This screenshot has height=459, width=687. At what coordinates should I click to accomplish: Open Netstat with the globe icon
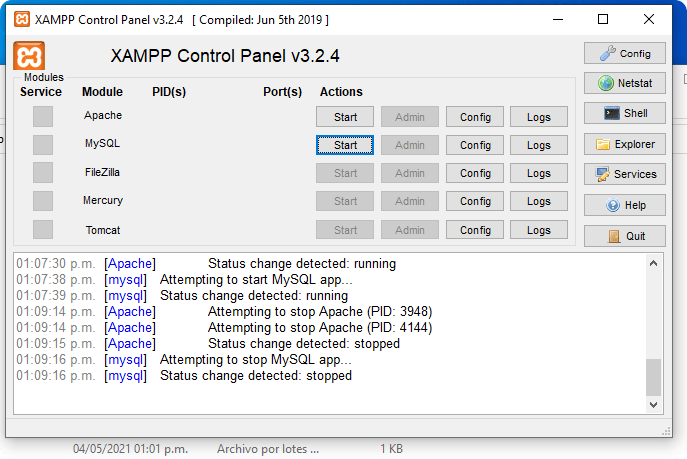[x=624, y=84]
